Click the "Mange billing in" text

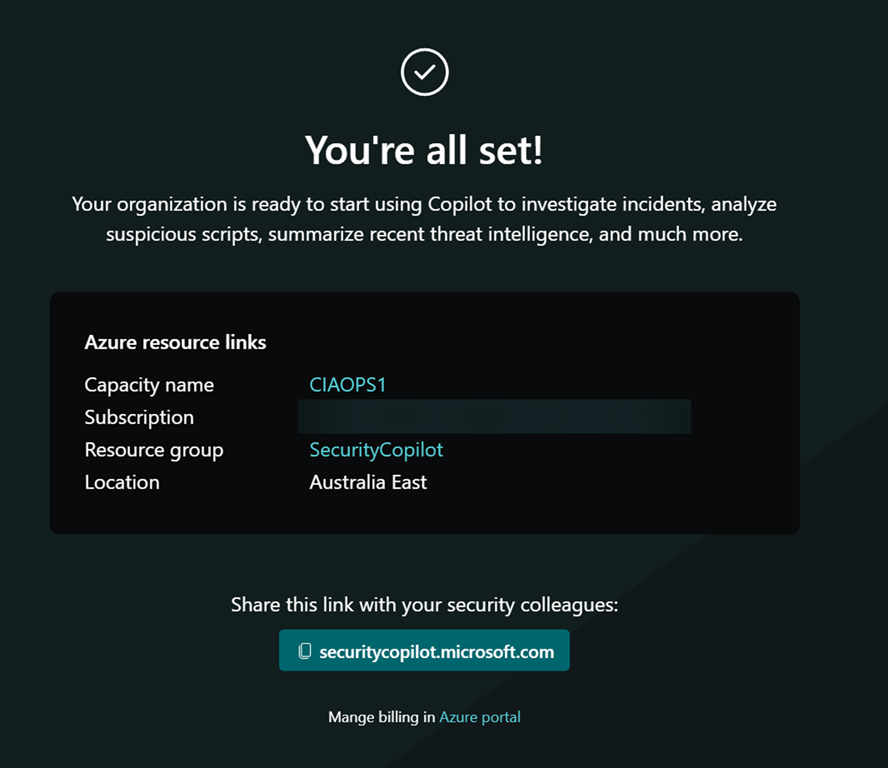[381, 717]
